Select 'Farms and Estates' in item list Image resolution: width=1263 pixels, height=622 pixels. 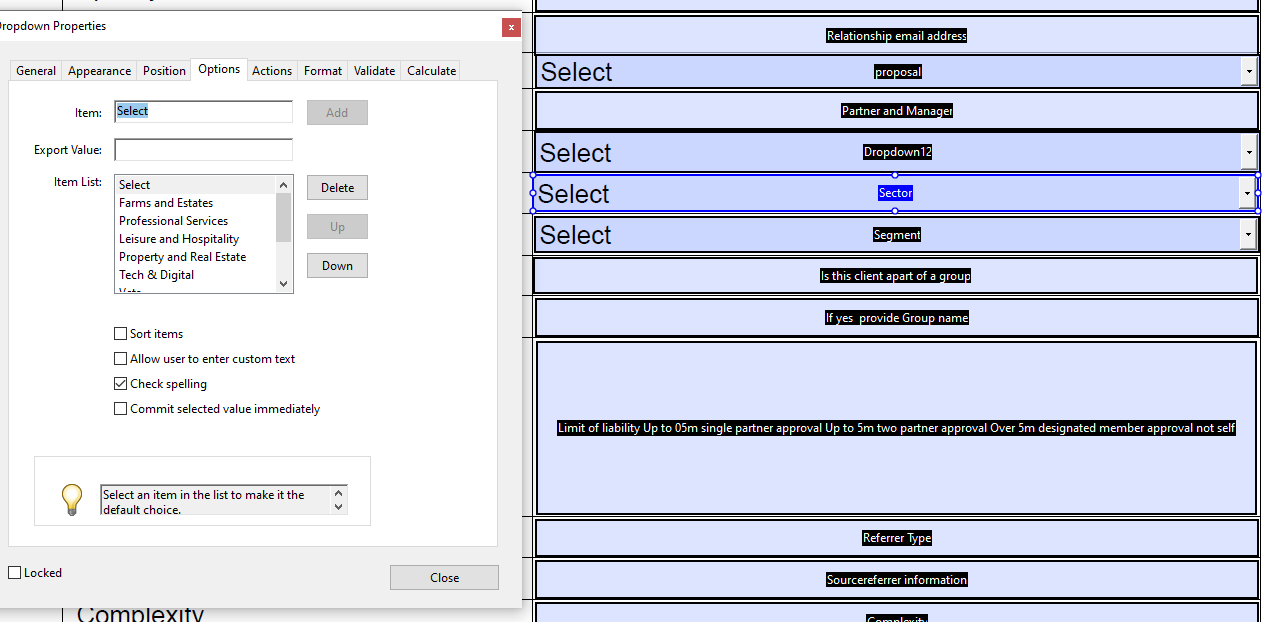point(166,202)
